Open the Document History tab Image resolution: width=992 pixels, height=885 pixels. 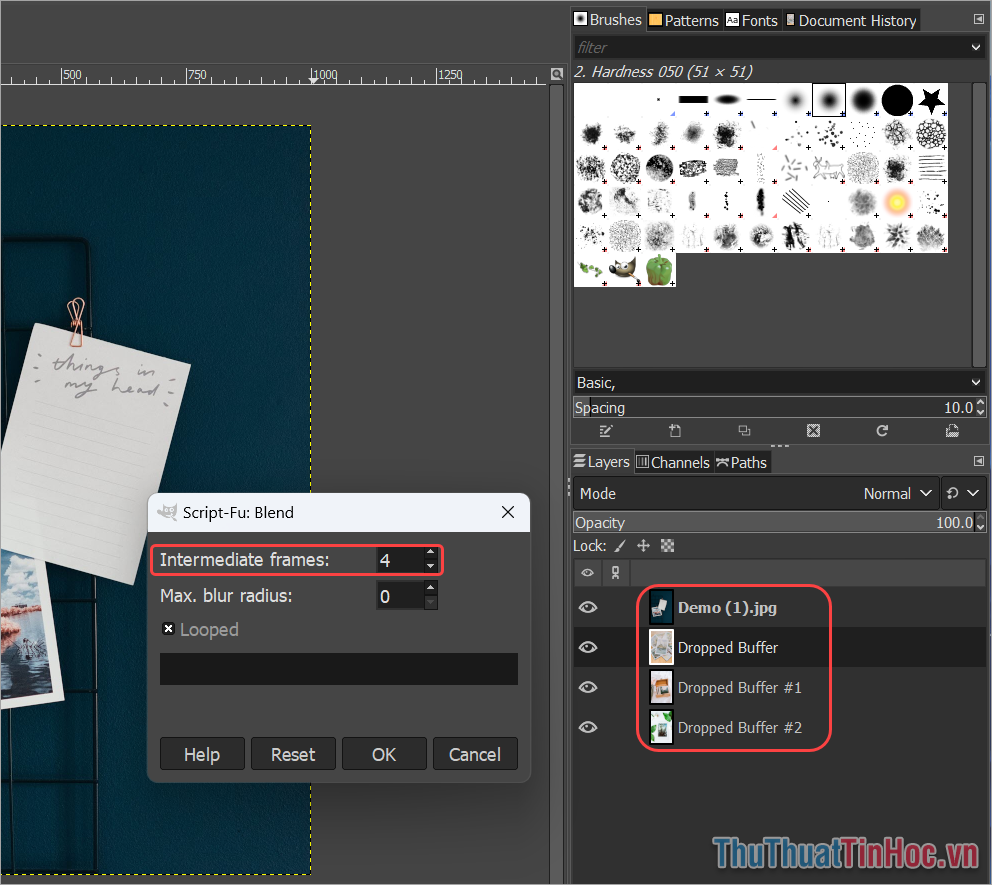point(850,20)
